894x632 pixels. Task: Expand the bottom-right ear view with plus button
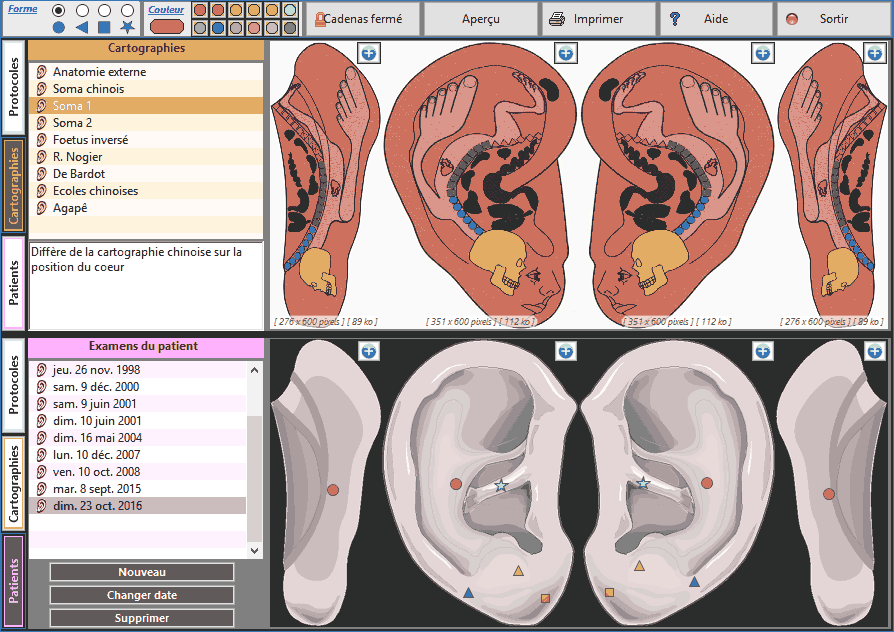point(875,351)
